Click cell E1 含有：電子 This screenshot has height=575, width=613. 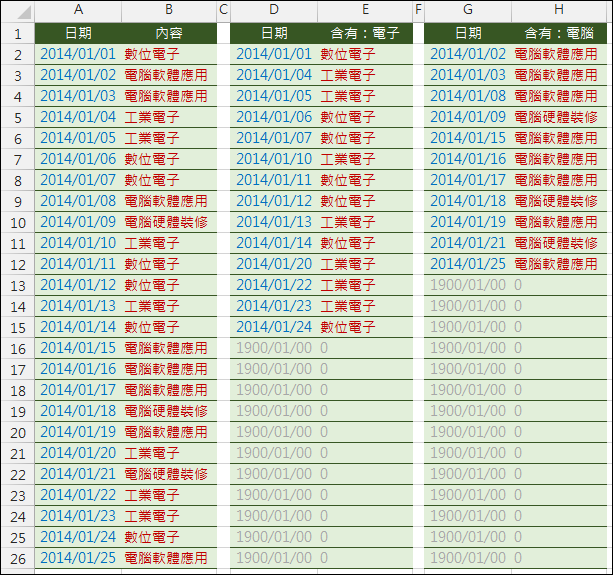pos(365,33)
